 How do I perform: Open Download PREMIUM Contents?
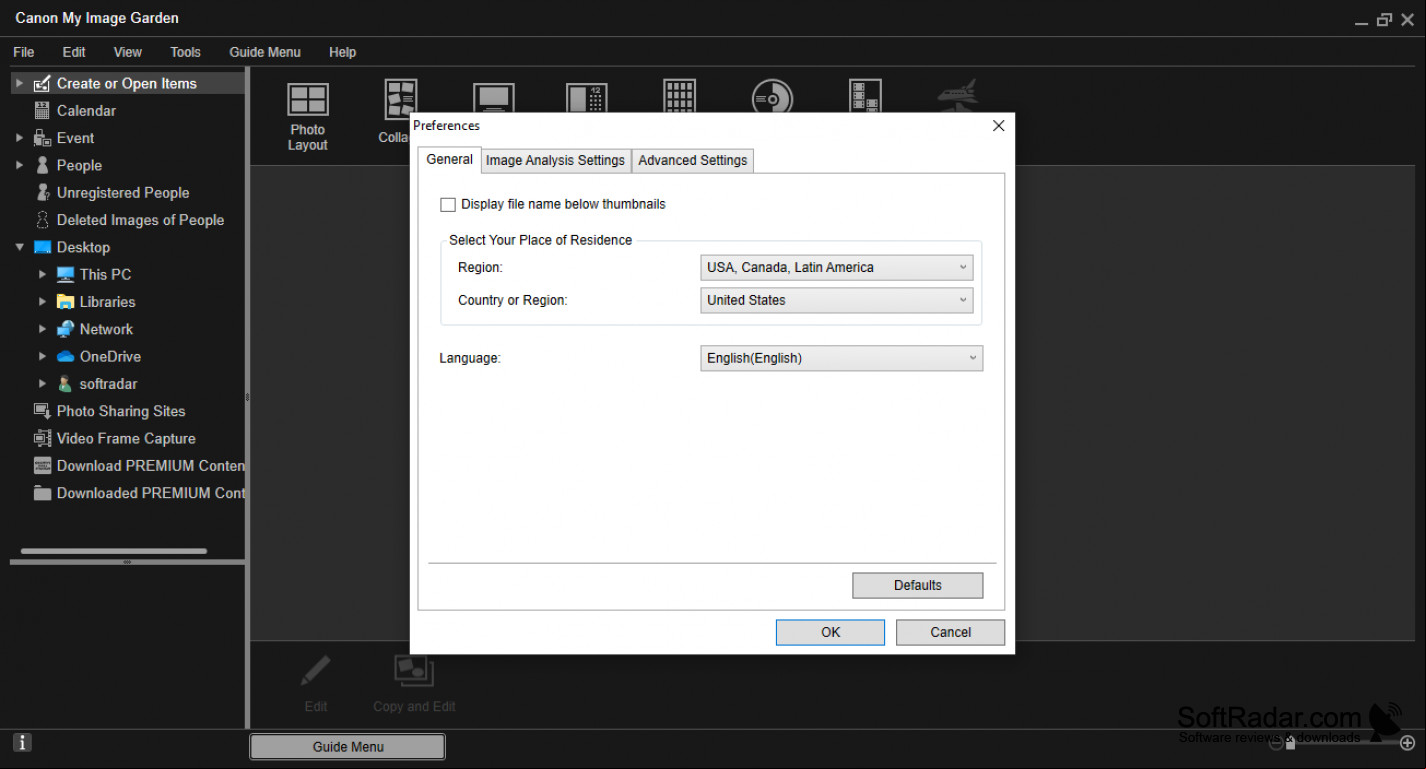click(x=139, y=466)
